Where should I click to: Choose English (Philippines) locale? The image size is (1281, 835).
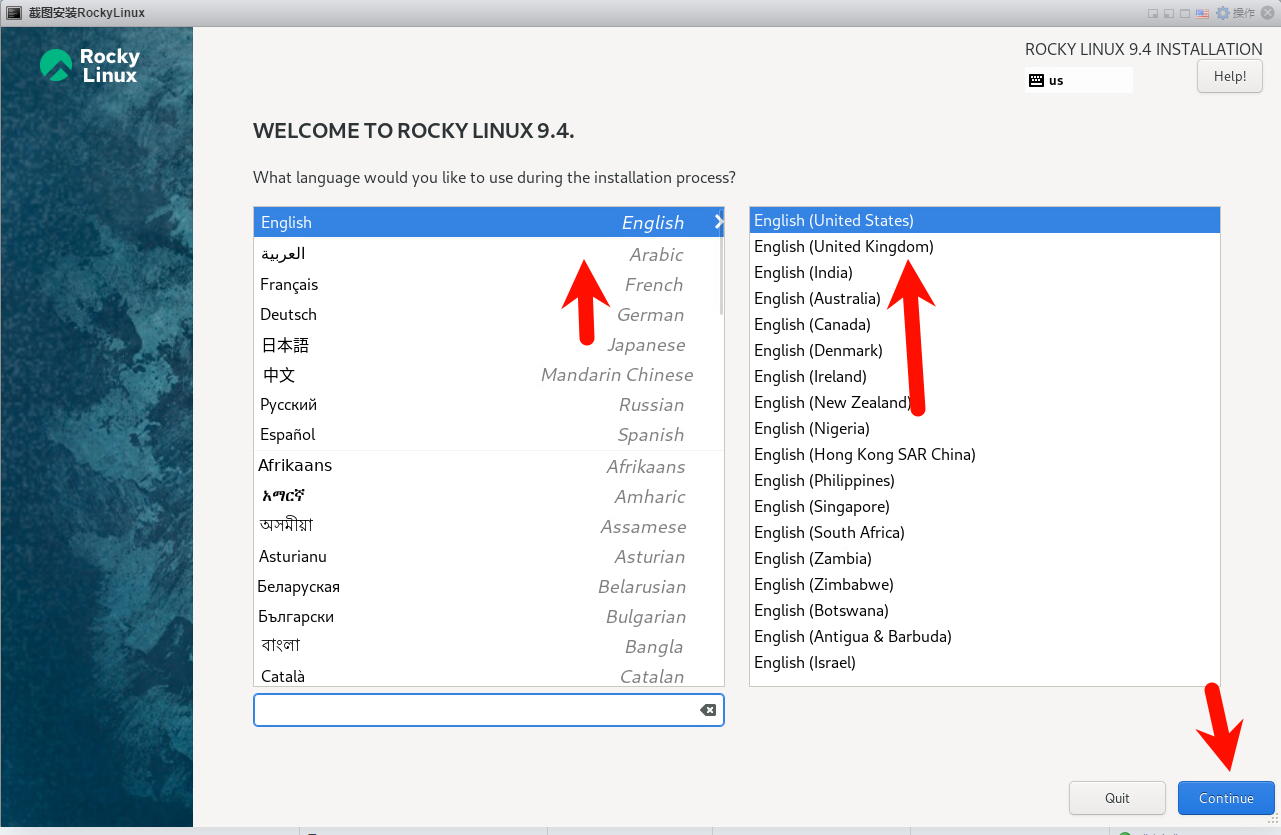coord(985,480)
